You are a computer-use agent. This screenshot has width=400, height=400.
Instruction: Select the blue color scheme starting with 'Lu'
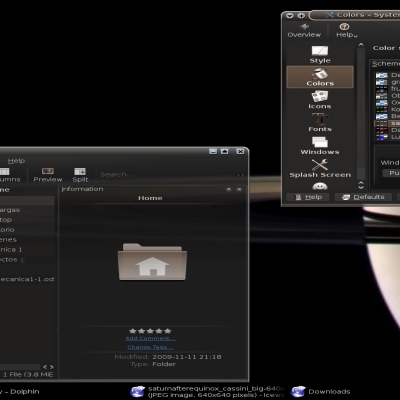point(387,137)
